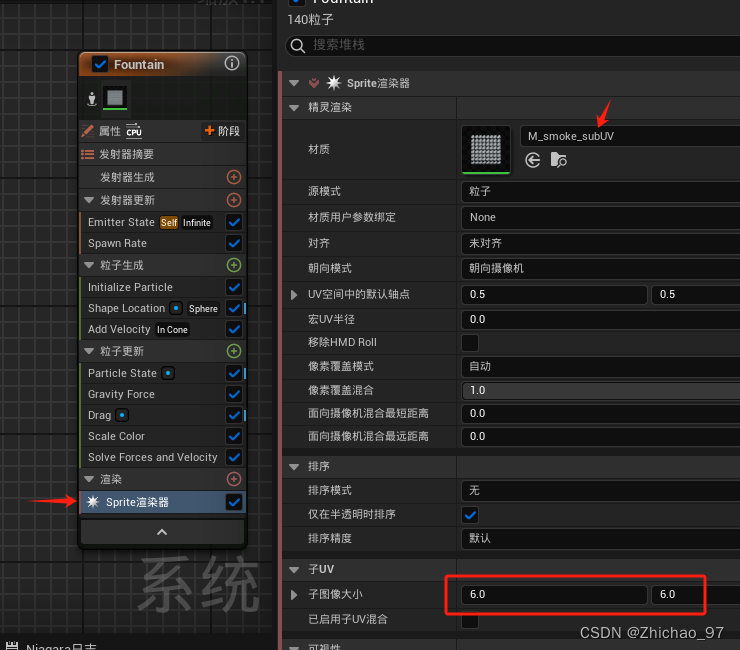Open the 对齐 alignment dropdown

pyautogui.click(x=601, y=243)
